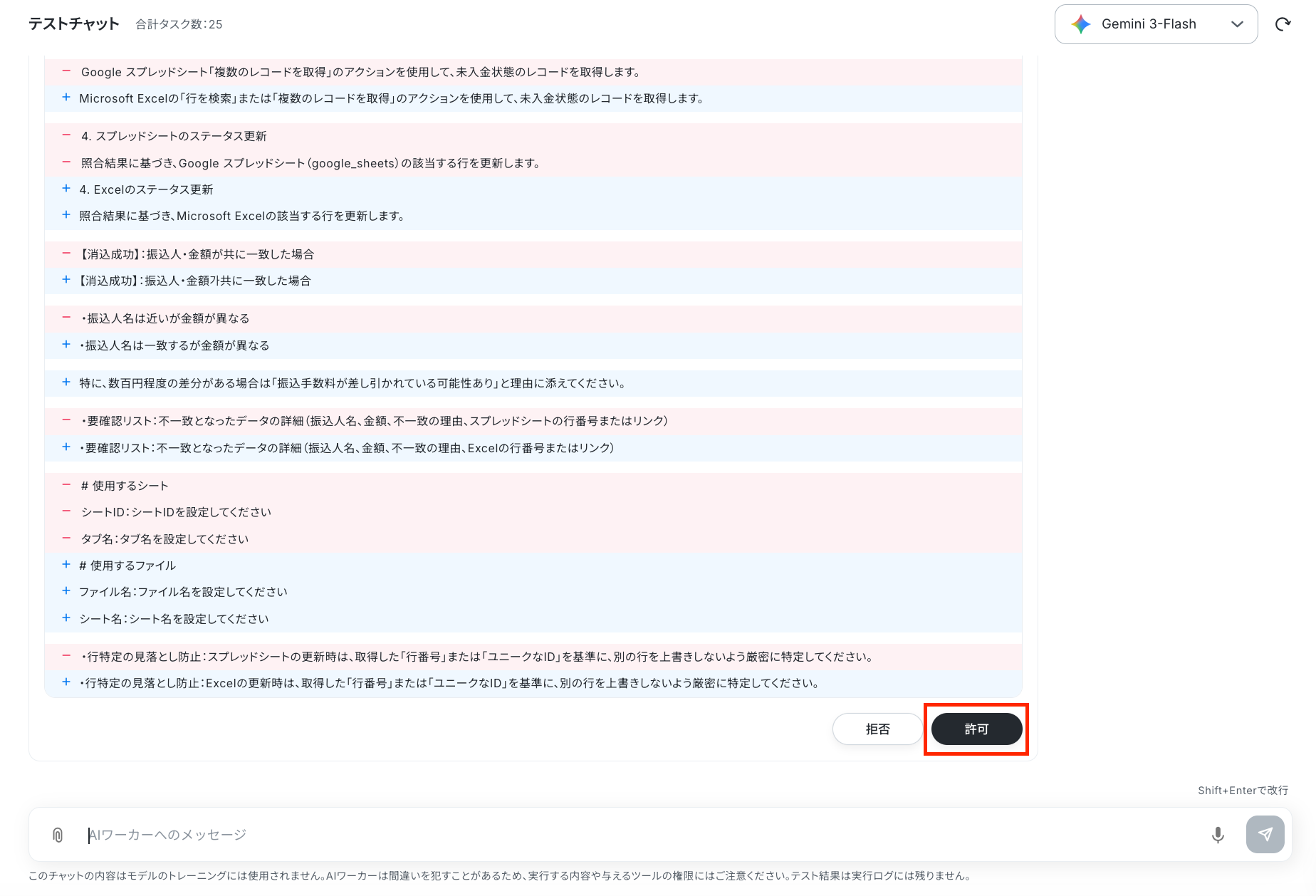Image resolution: width=1316 pixels, height=896 pixels.
Task: Click added line ファイル名:ファイル名を設定してください
Action: (533, 592)
